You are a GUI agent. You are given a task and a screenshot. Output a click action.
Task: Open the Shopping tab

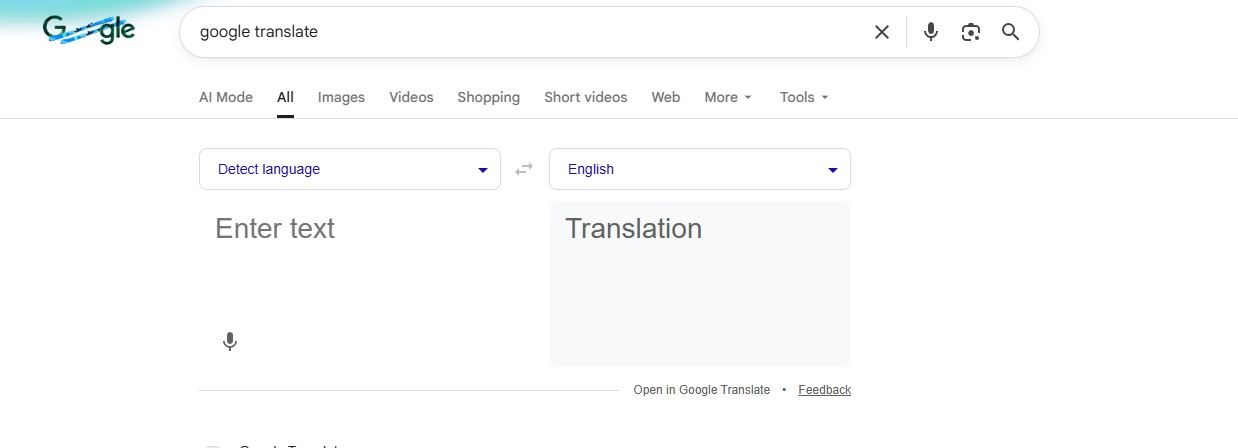(x=488, y=97)
